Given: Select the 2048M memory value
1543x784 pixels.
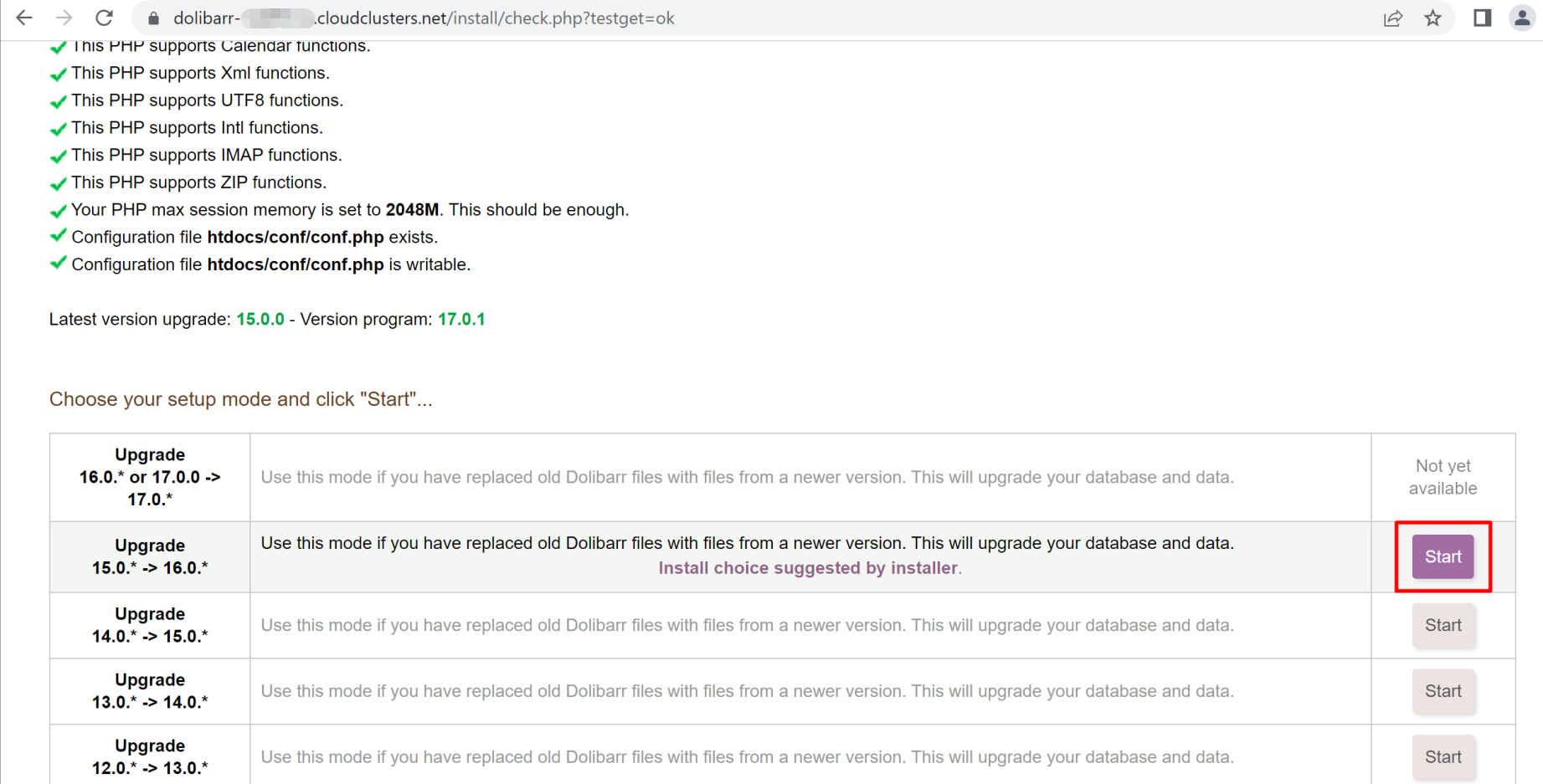Looking at the screenshot, I should (x=412, y=210).
